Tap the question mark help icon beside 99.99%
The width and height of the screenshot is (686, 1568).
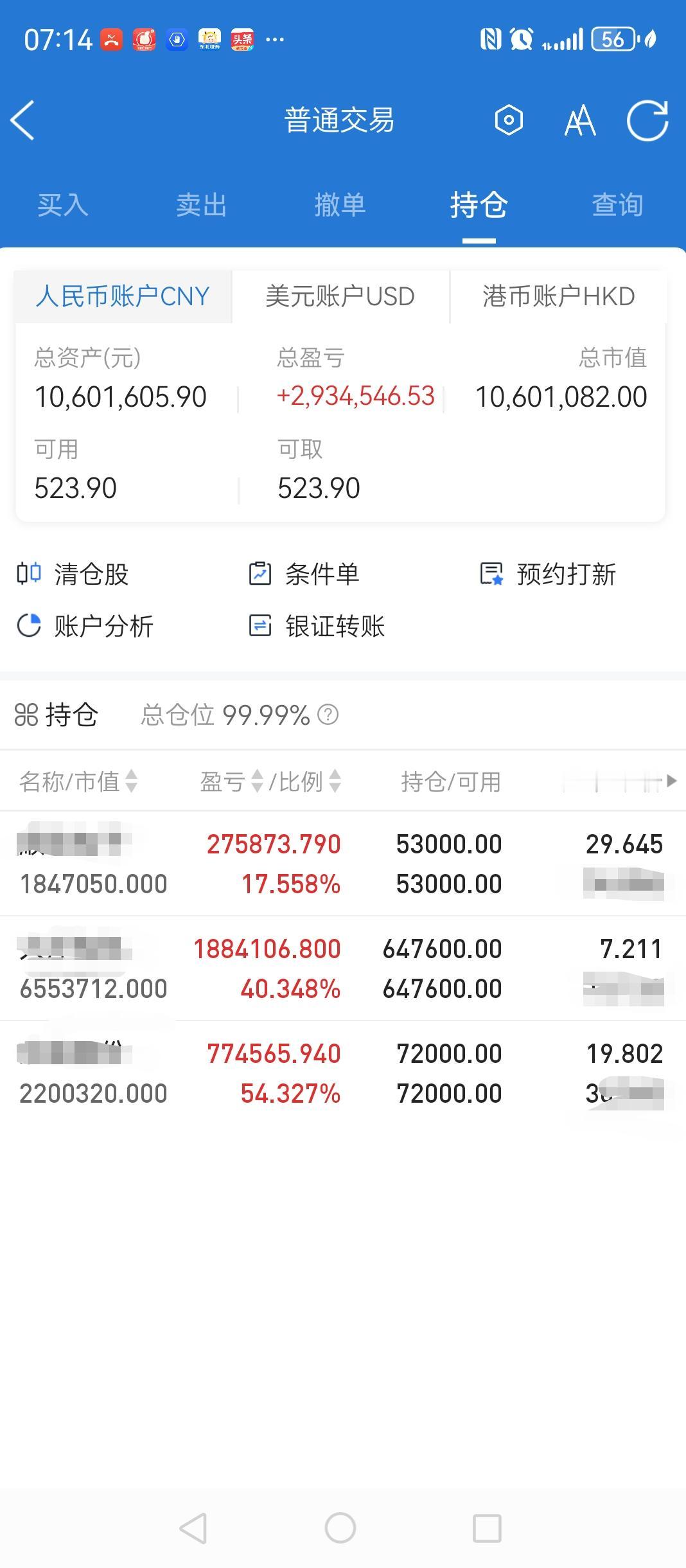(x=328, y=715)
